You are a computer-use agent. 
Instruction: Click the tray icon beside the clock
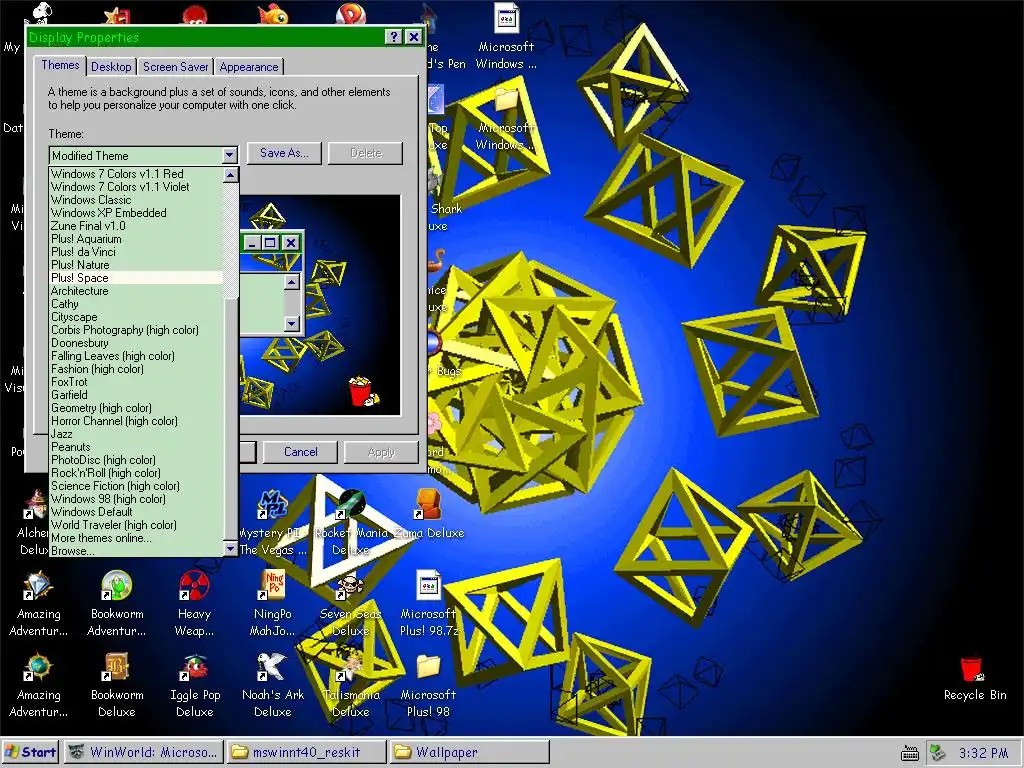coord(938,753)
